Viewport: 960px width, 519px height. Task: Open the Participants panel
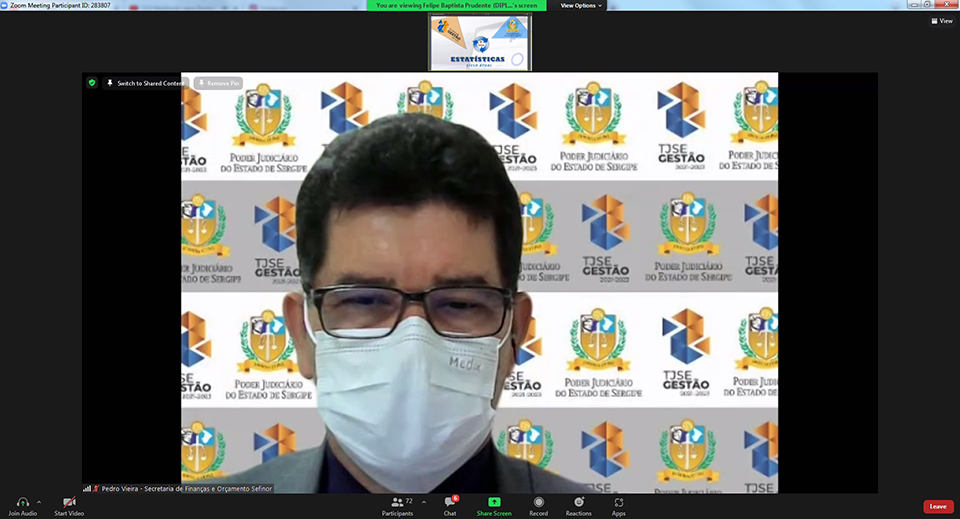coord(397,502)
